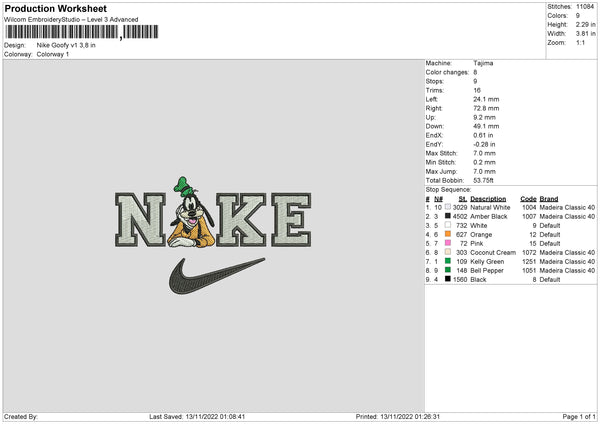Screen dimensions: 600x424
Task: Click the Nike swoosh embroidery
Action: [217, 276]
